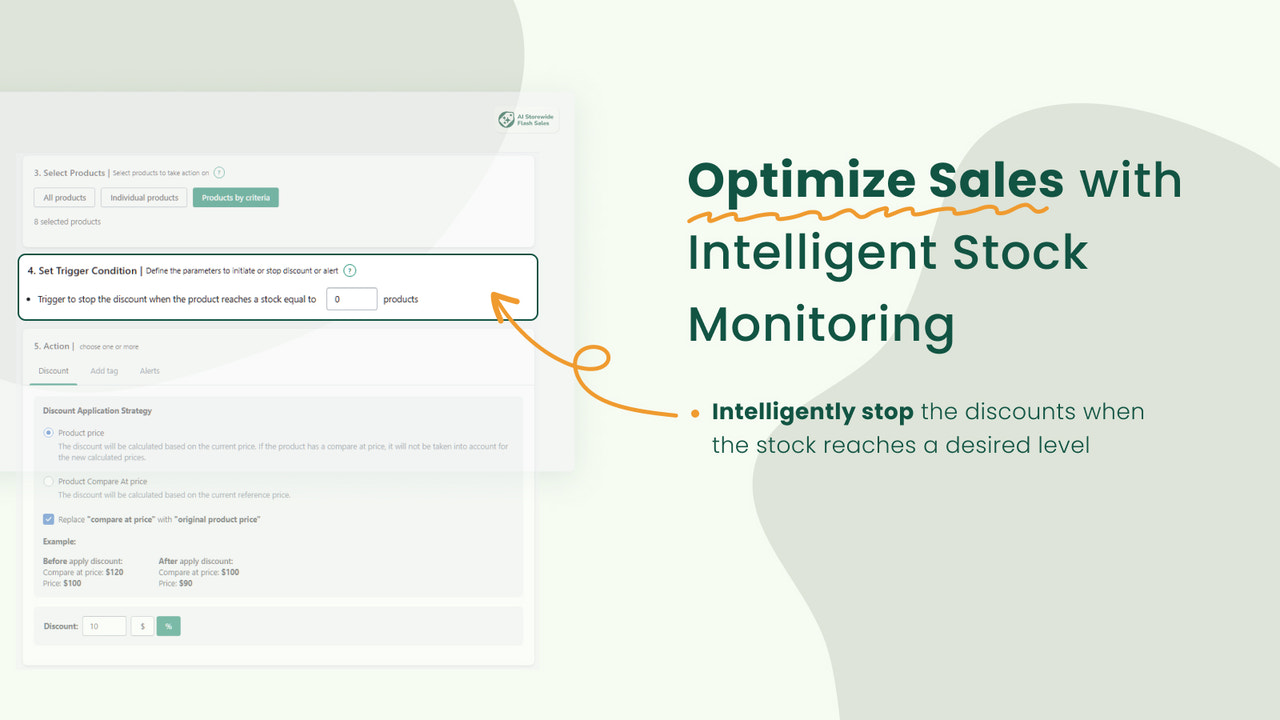Click 'After apply discount:' example label
The width and height of the screenshot is (1280, 720).
point(196,561)
